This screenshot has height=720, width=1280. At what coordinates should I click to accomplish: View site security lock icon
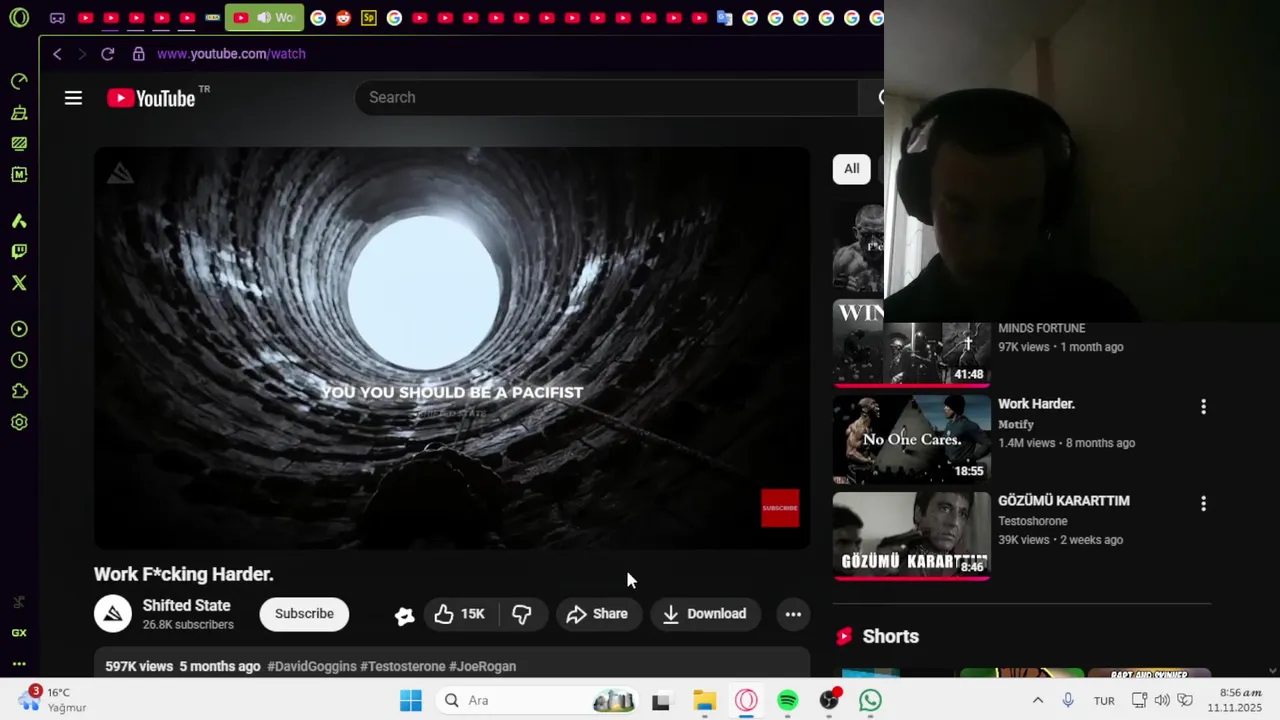138,54
